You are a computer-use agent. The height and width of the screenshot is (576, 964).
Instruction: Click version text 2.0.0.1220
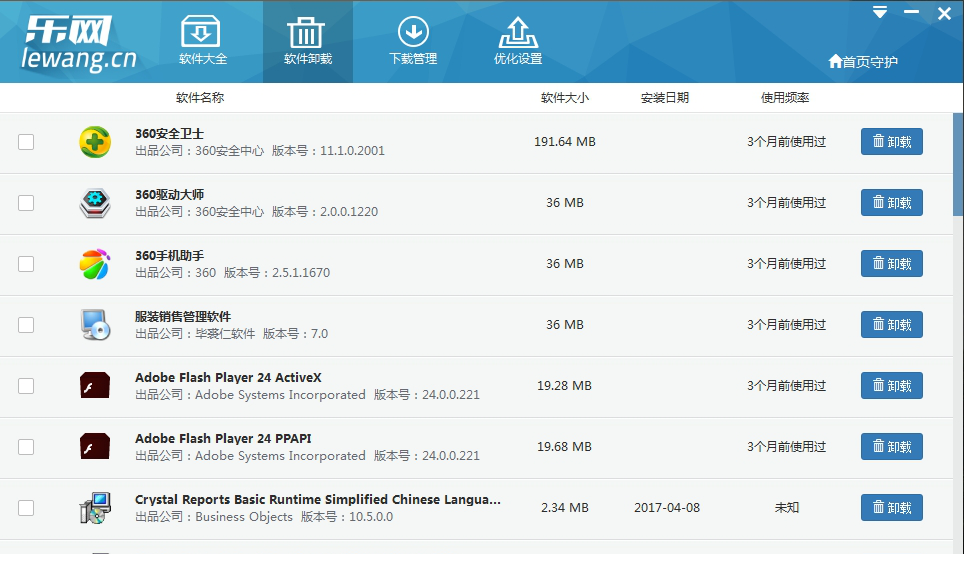pyautogui.click(x=349, y=211)
